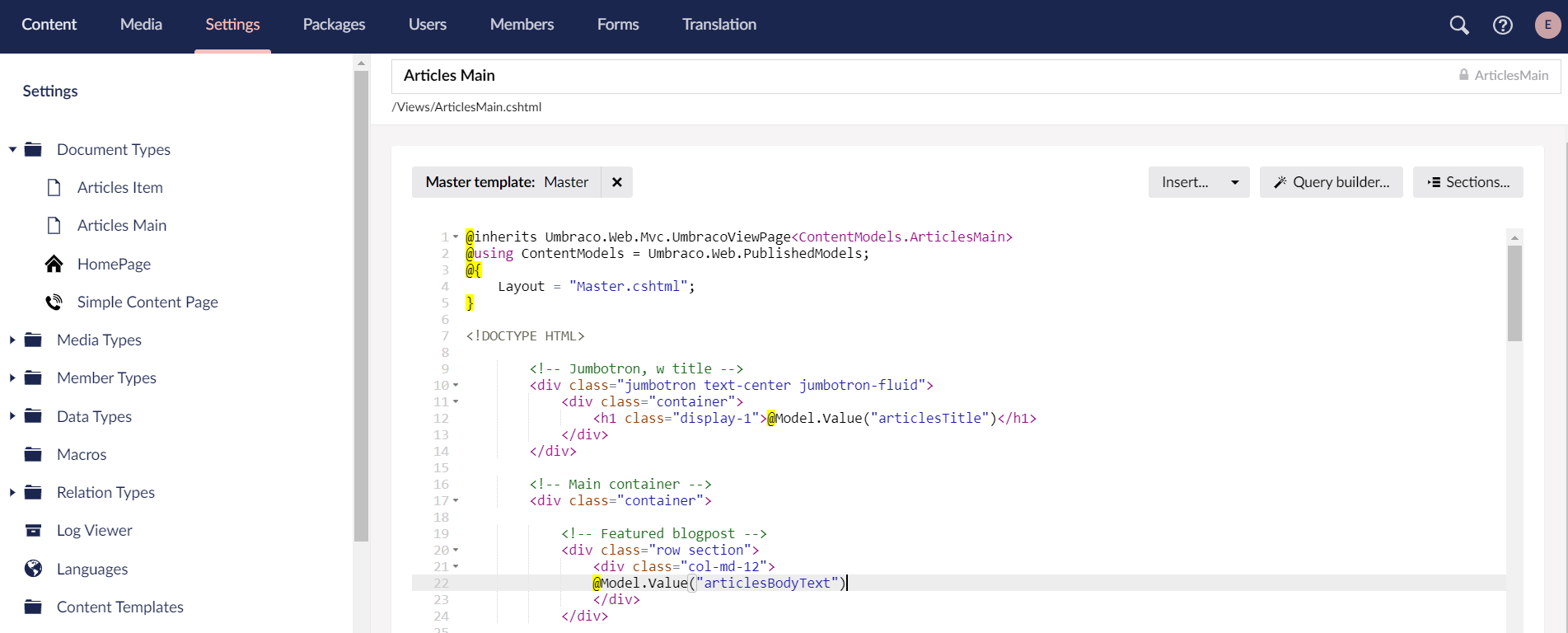Click the Member Types folder icon
This screenshot has height=633, width=1568.
coord(33,377)
